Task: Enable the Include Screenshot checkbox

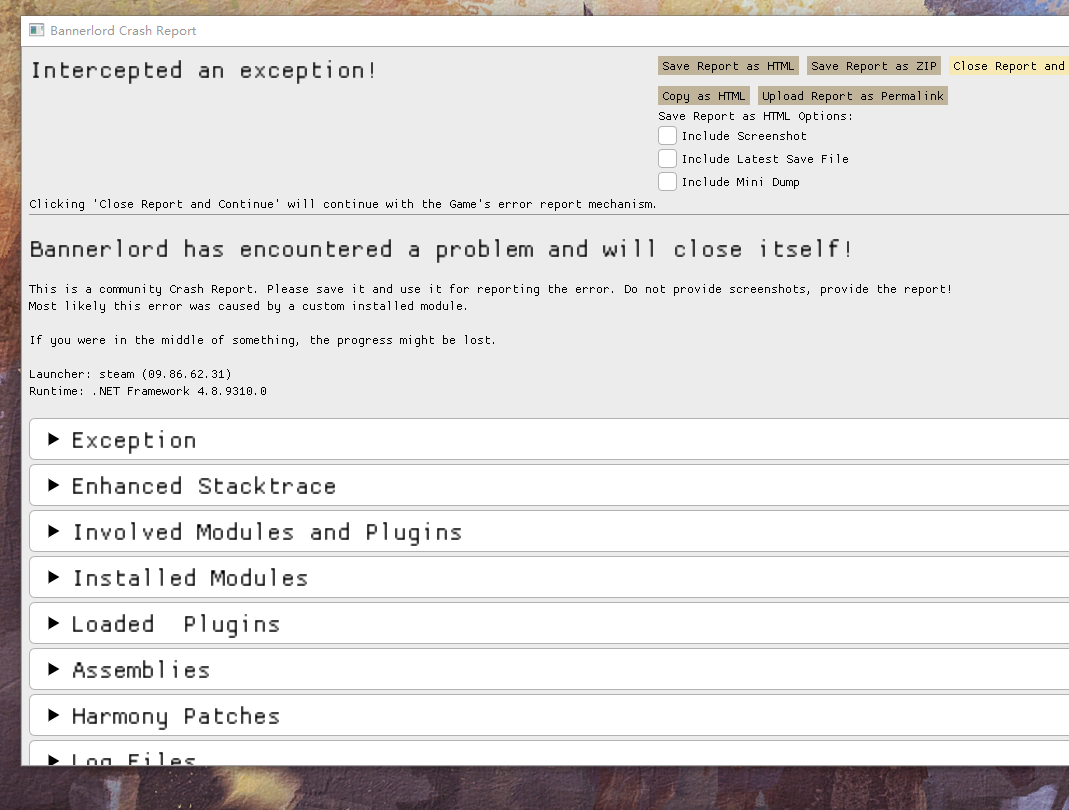Action: (667, 136)
